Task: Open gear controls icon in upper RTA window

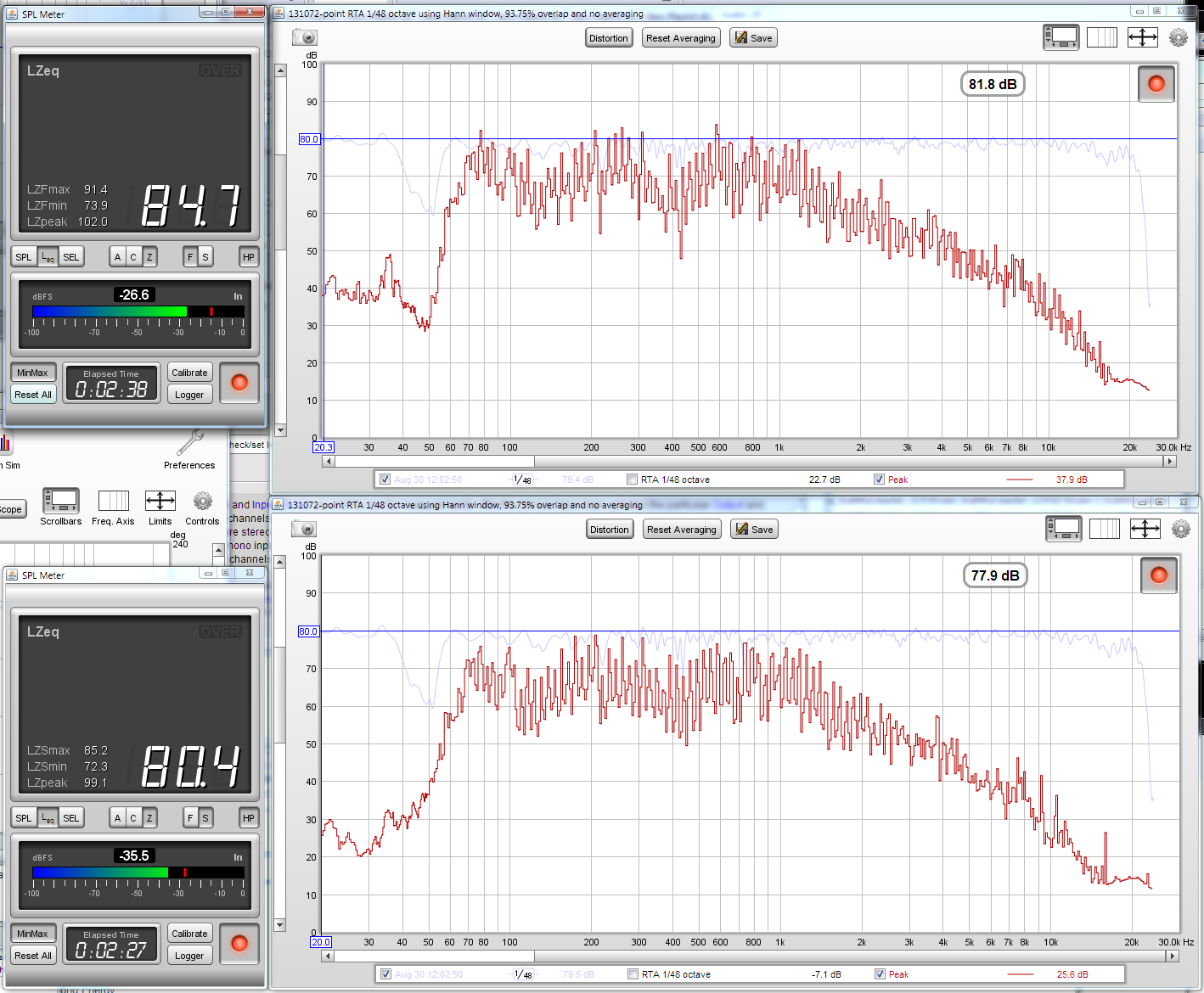Action: coord(1179,37)
